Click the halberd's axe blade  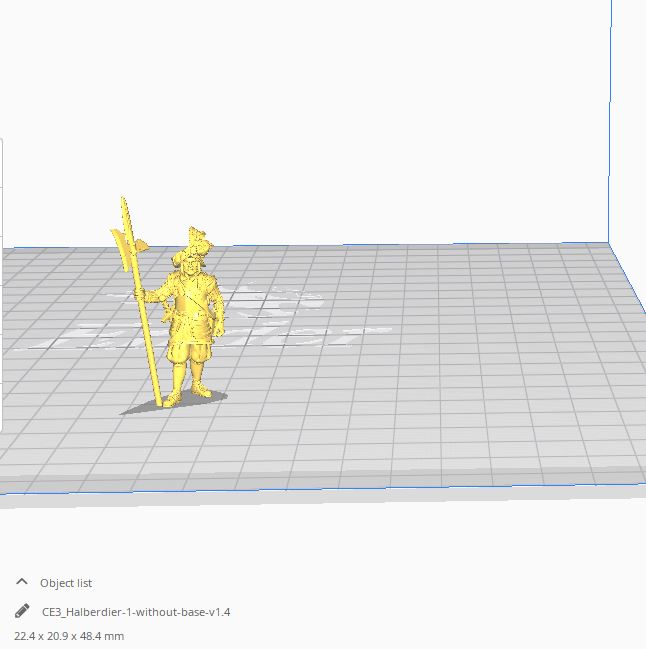pyautogui.click(x=121, y=244)
